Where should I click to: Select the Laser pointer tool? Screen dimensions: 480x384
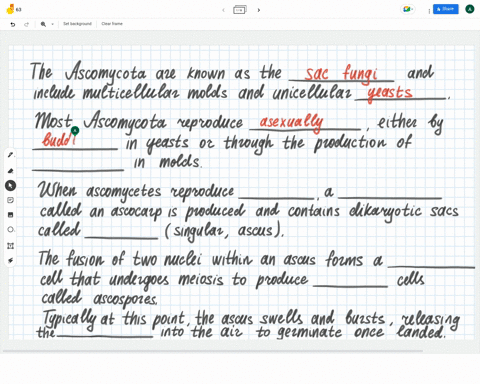[x=10, y=260]
